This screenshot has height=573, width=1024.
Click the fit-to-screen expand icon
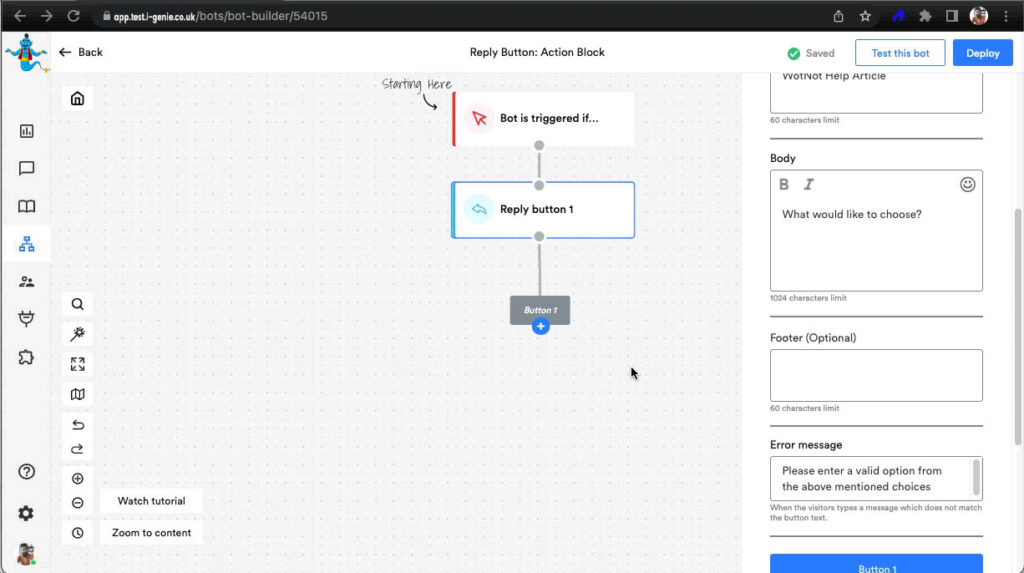[77, 364]
